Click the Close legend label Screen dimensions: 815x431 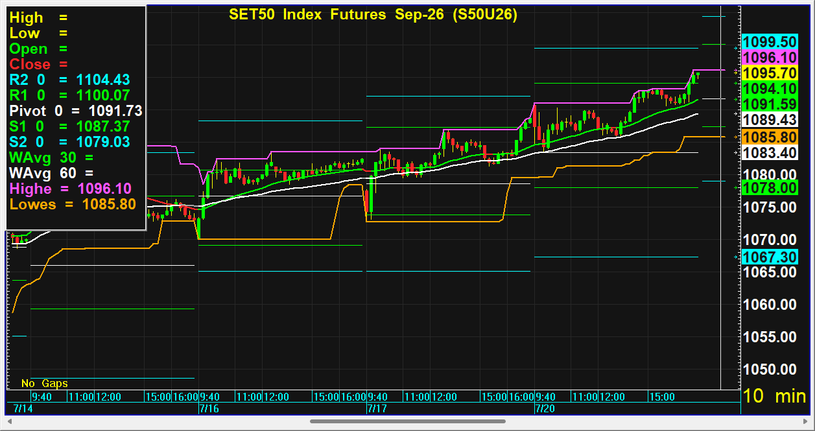30,64
